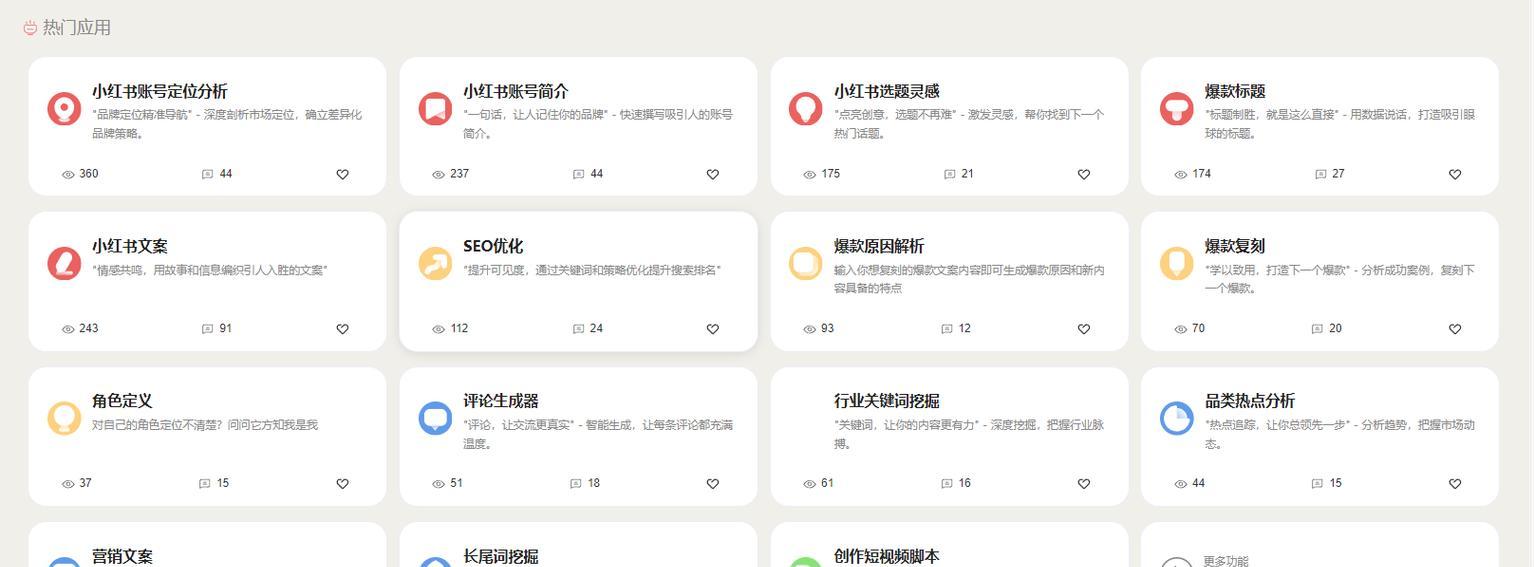Click the comment icon showing 27

point(1321,174)
